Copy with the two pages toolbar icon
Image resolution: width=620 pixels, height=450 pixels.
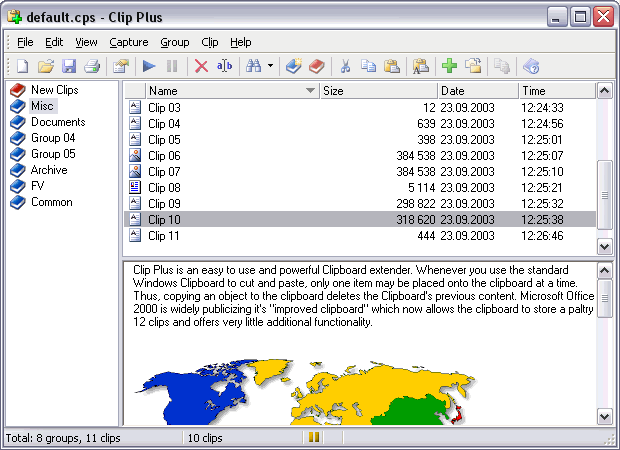click(x=369, y=66)
